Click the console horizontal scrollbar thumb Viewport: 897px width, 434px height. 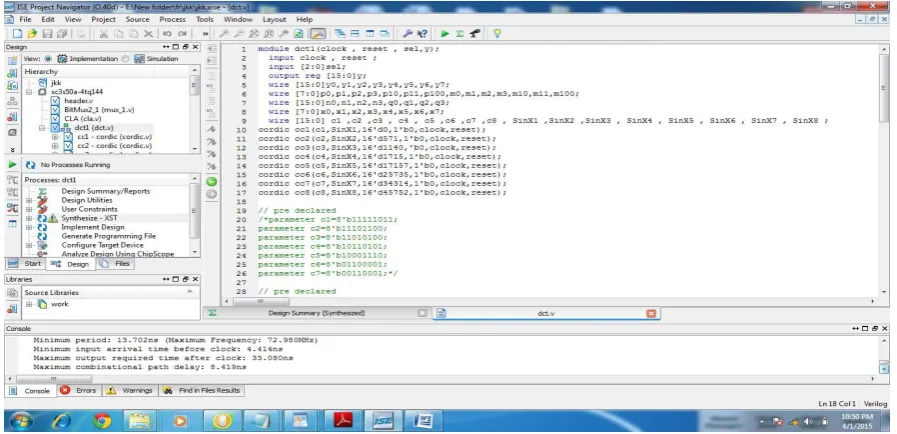pos(54,379)
